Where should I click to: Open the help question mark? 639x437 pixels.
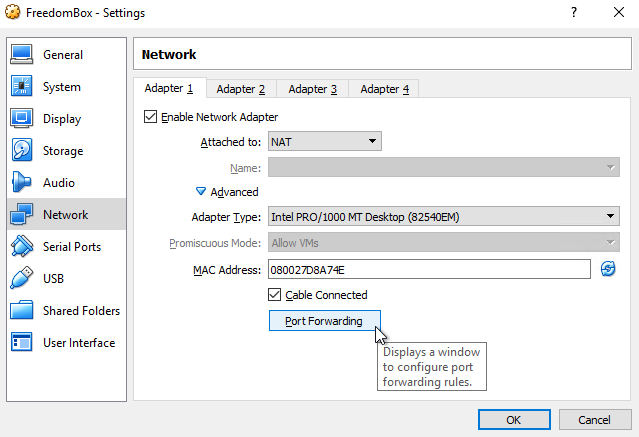574,12
